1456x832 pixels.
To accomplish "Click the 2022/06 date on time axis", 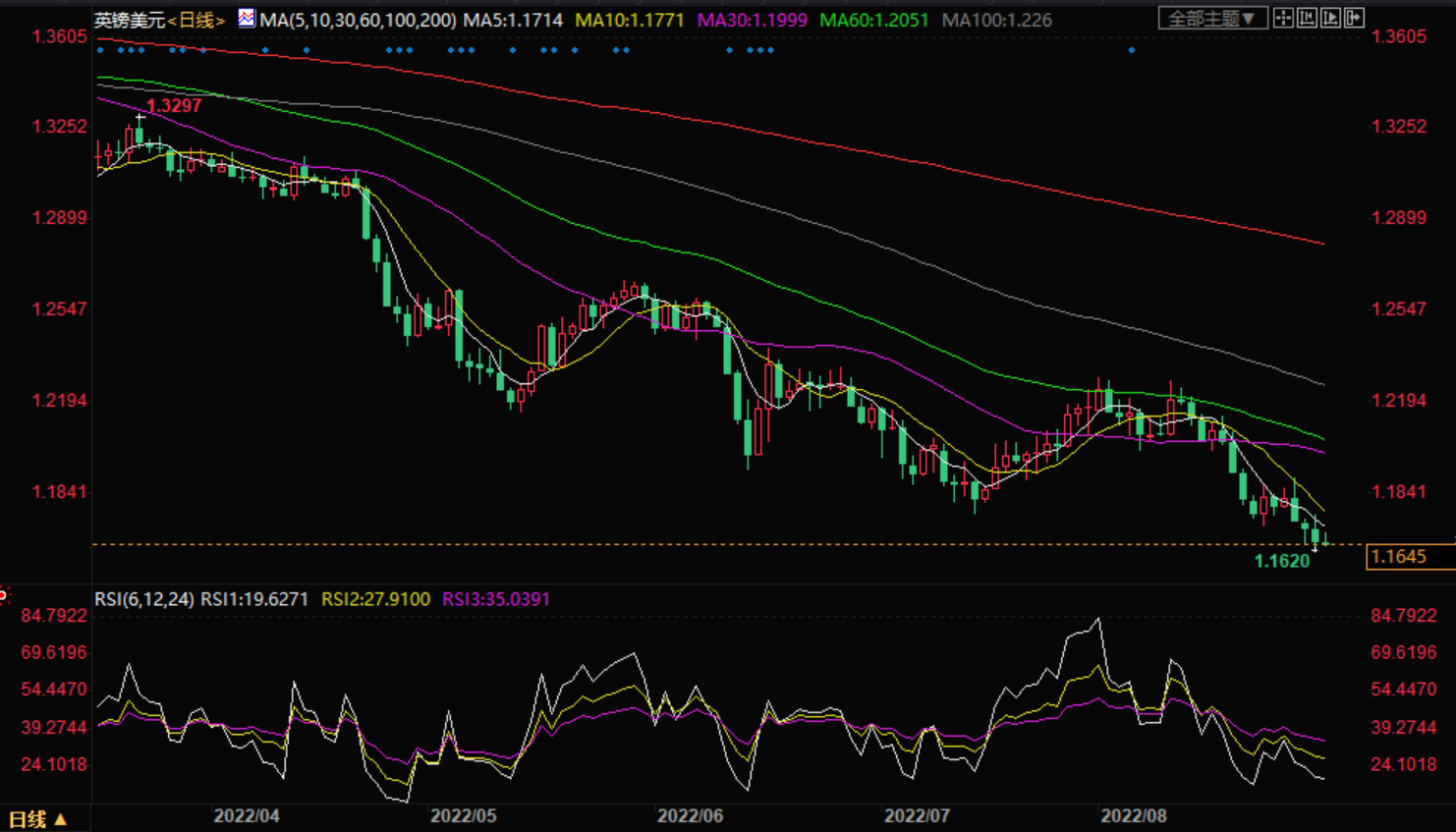I will (690, 816).
